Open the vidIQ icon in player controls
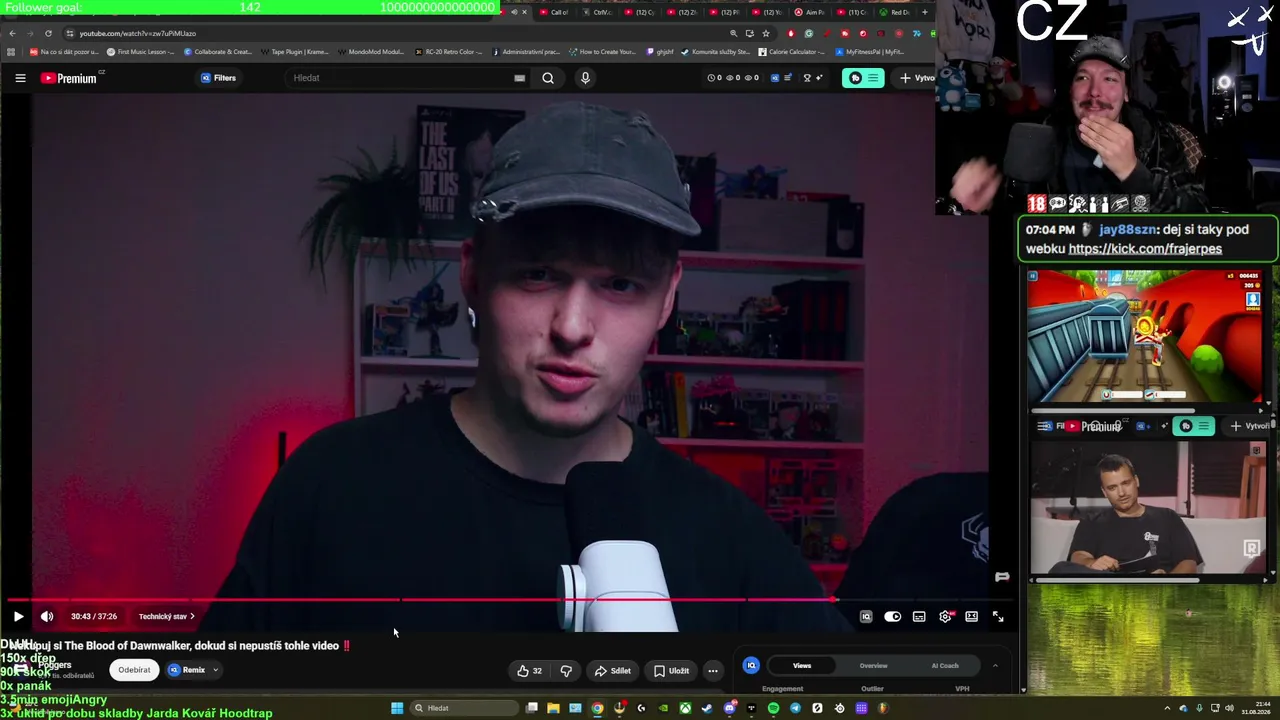 [x=866, y=617]
